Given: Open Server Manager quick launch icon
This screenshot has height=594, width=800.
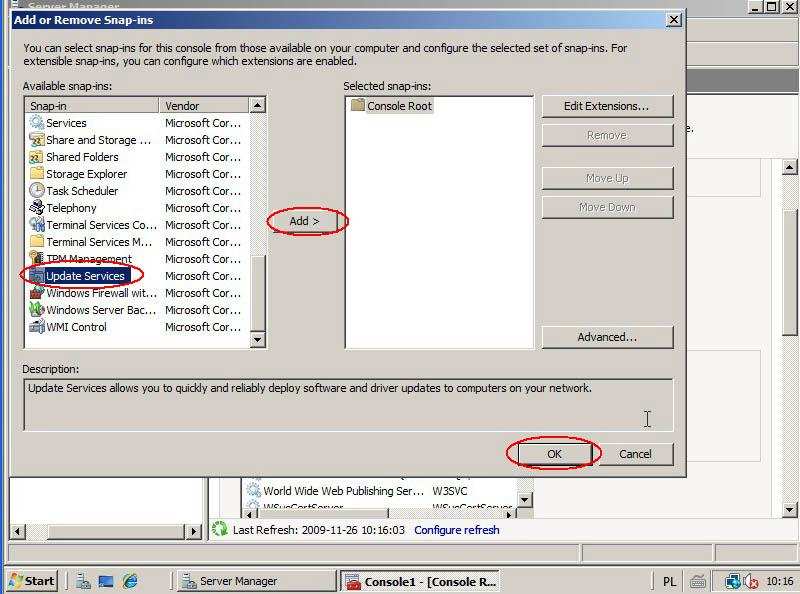Looking at the screenshot, I should pos(83,581).
